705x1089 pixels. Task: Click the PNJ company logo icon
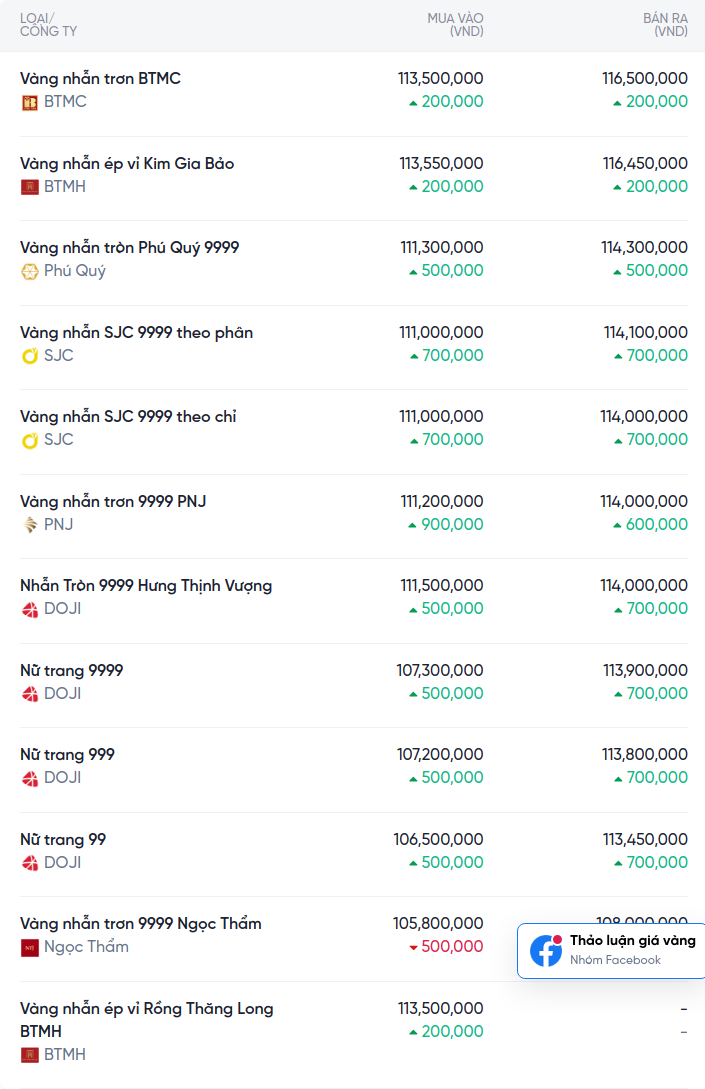click(30, 525)
